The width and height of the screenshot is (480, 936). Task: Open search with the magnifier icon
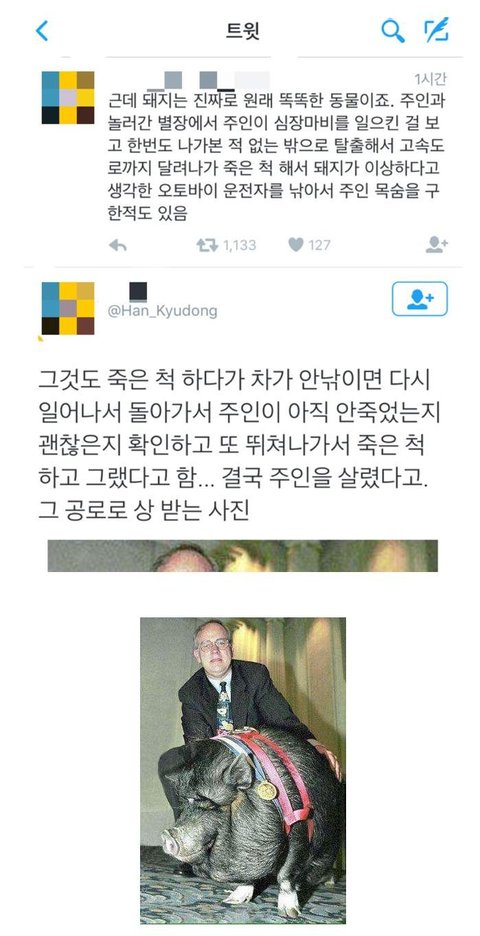(393, 30)
